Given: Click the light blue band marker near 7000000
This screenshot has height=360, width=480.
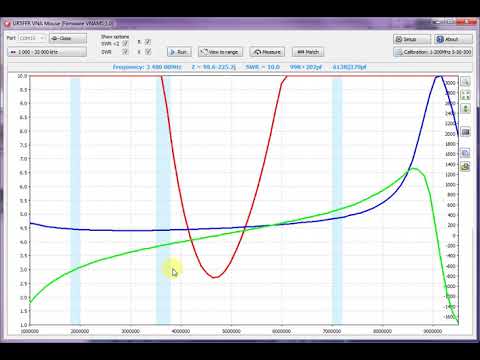Looking at the screenshot, I should [337, 201].
